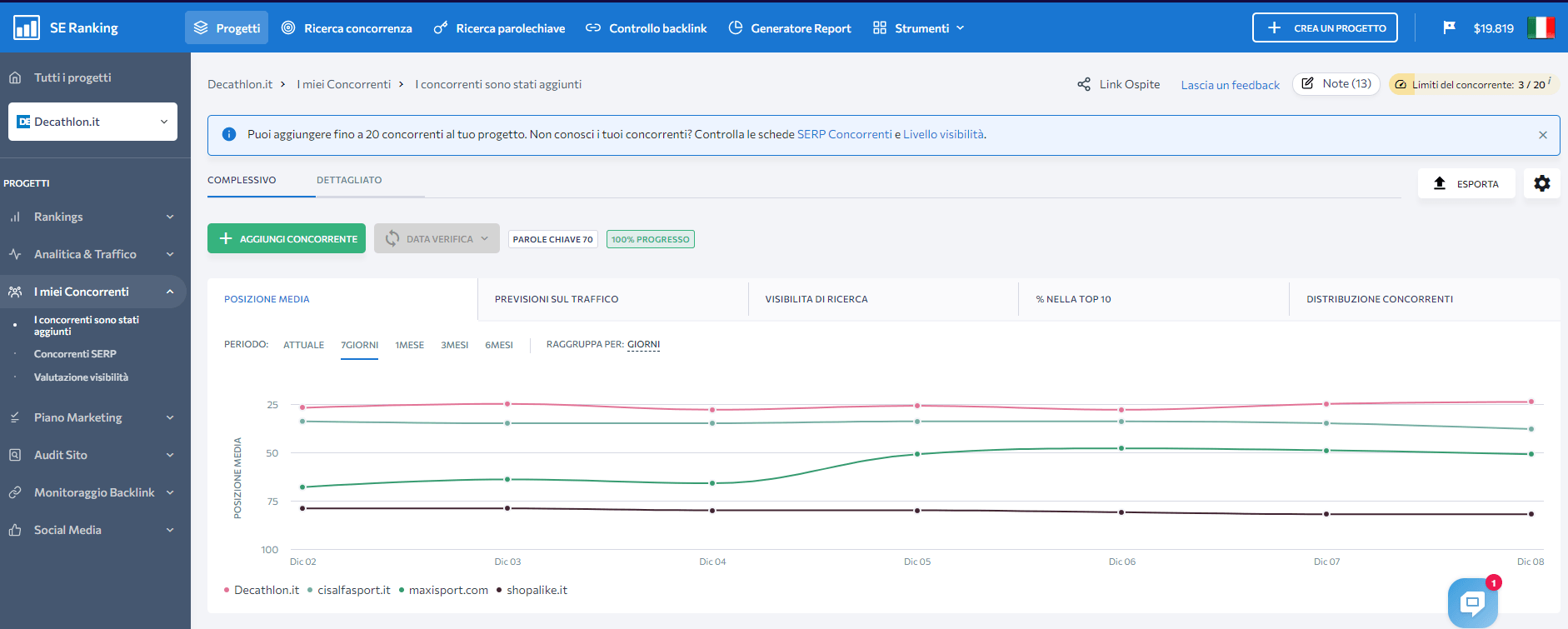Open the settings gear icon
This screenshot has width=1568, height=629.
1542,183
